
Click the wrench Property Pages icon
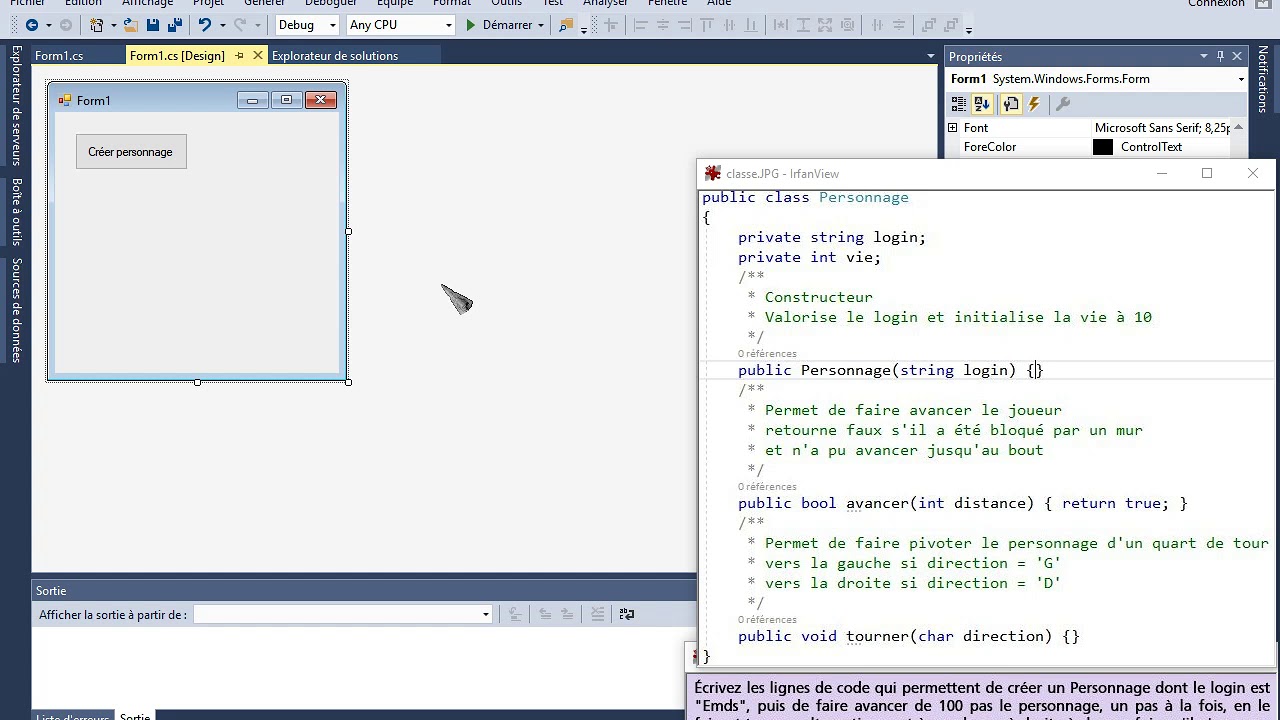pyautogui.click(x=1063, y=103)
